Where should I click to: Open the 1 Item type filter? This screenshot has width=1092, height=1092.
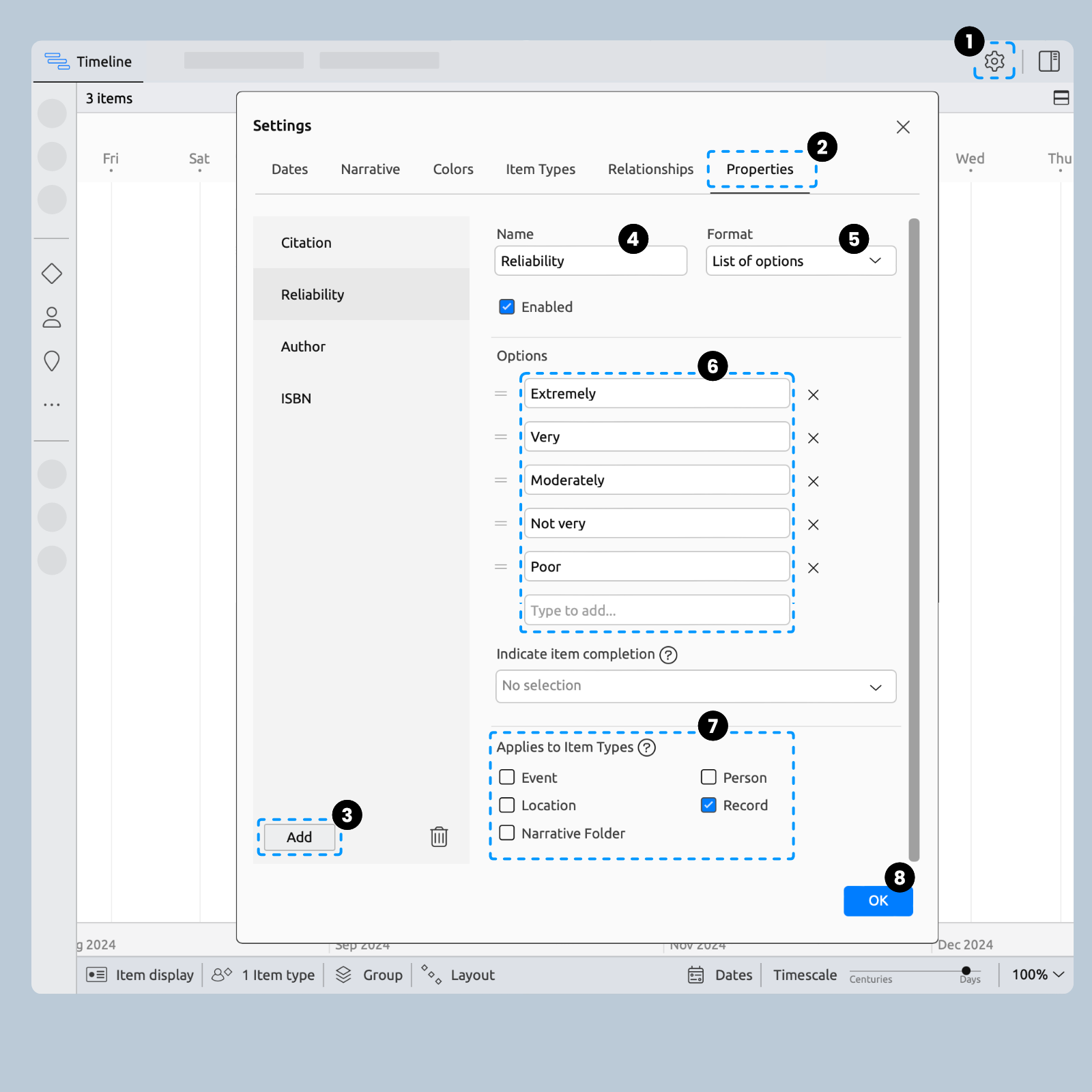pyautogui.click(x=263, y=975)
